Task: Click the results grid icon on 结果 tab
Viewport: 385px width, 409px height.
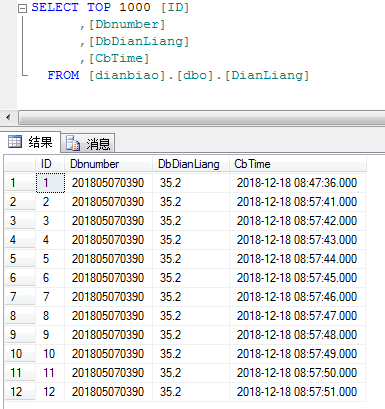Action: (15, 142)
